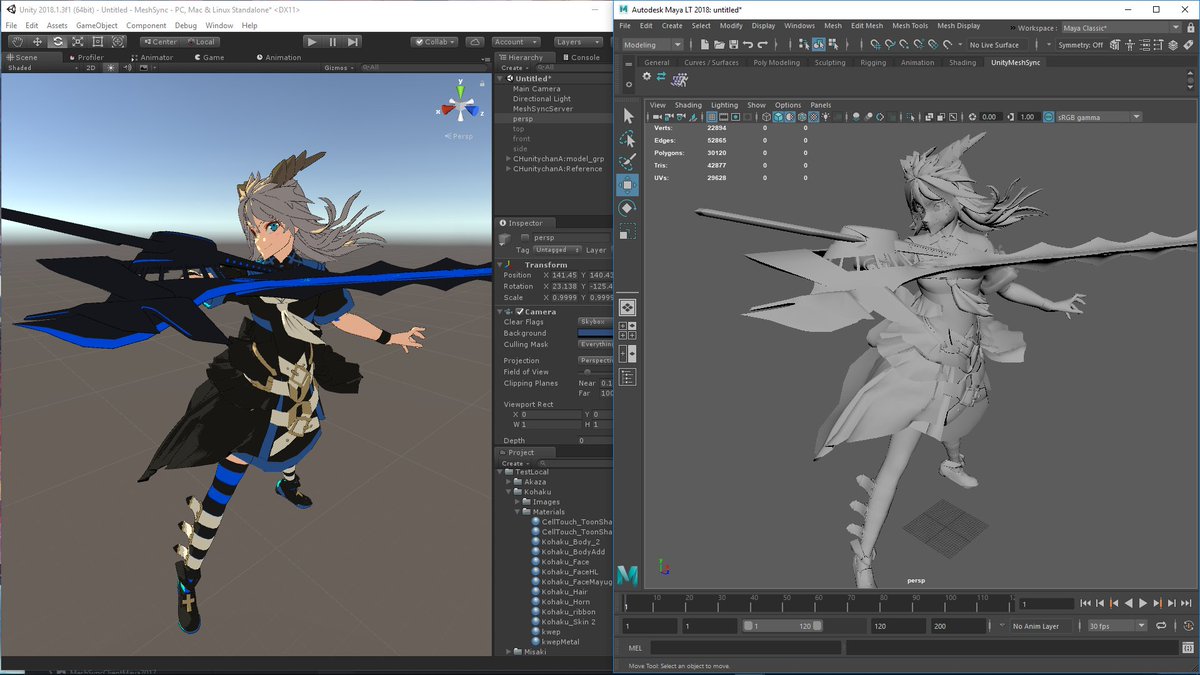Select the Move tool in Unity toolbar
This screenshot has width=1200, height=675.
pyautogui.click(x=37, y=42)
